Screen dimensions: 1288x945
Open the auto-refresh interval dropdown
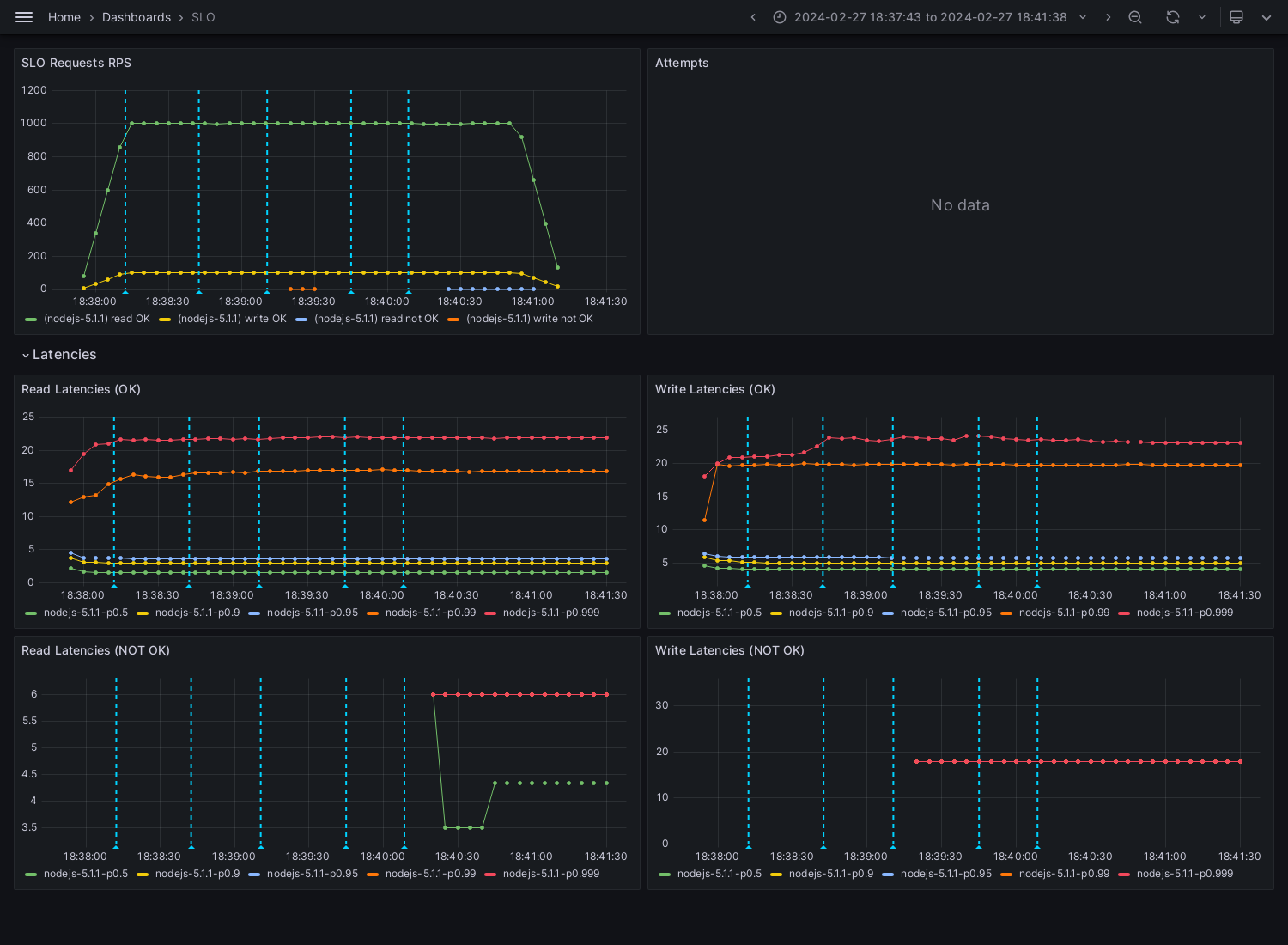pyautogui.click(x=1202, y=17)
